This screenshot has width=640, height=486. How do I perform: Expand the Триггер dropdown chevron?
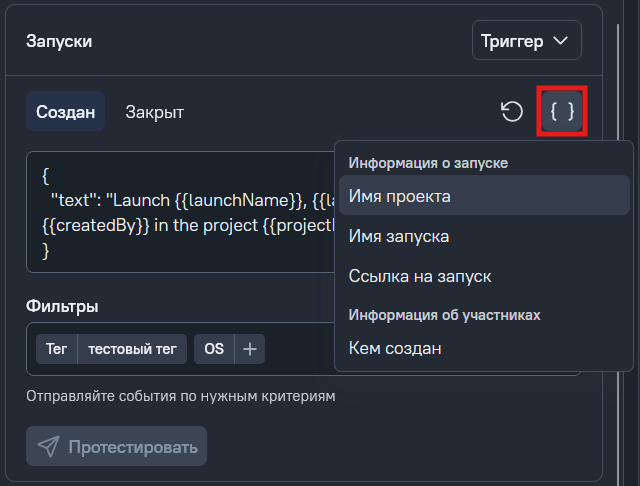(x=560, y=41)
